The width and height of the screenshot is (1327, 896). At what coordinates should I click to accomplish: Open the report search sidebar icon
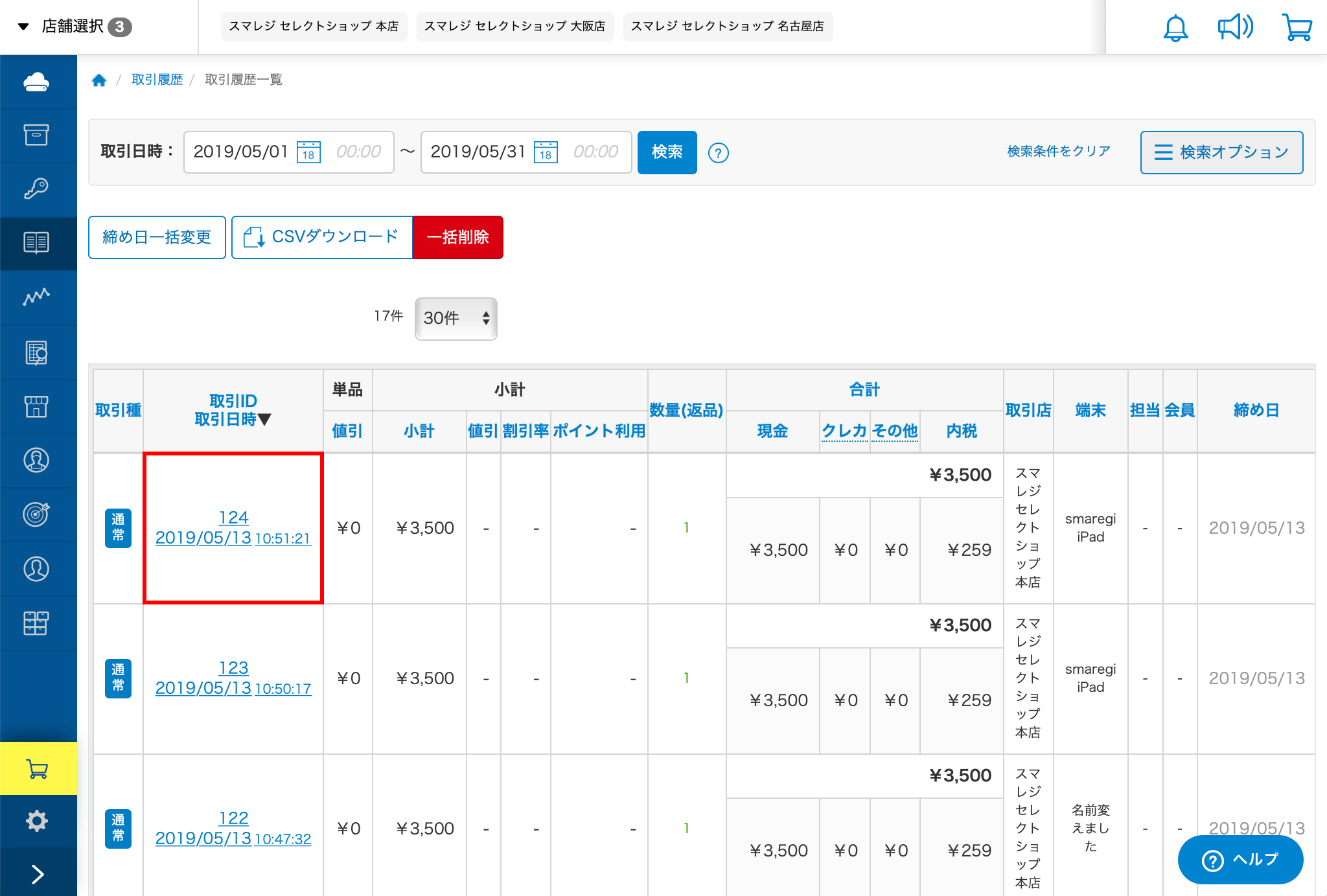point(37,352)
